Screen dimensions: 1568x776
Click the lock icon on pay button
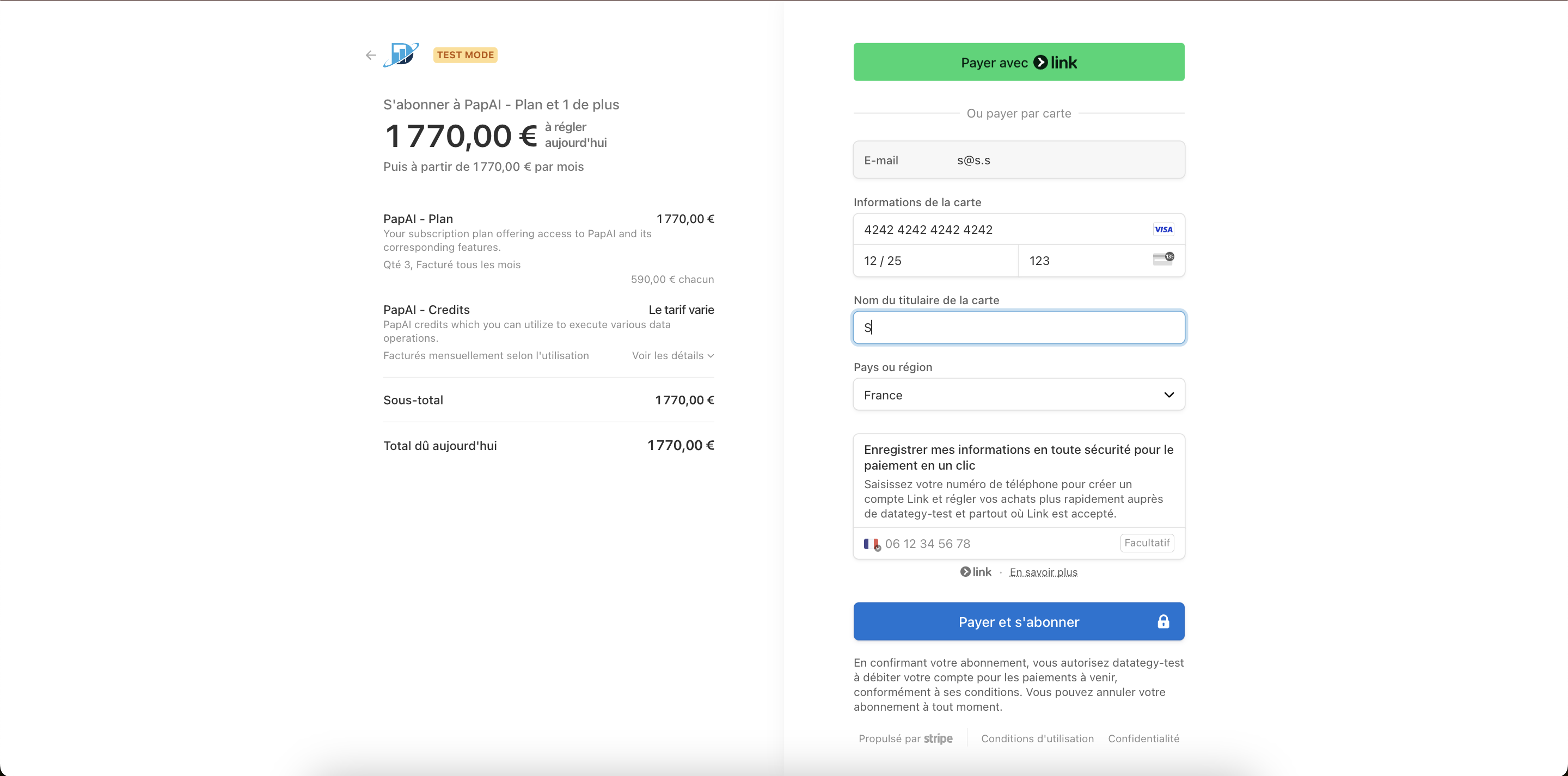coord(1162,621)
